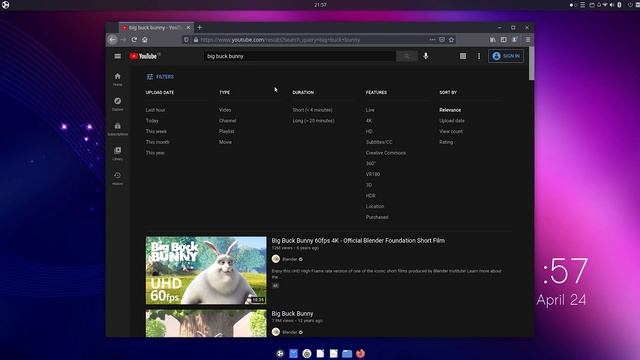Image resolution: width=640 pixels, height=360 pixels.
Task: Filter results by type Channel
Action: tap(227, 121)
